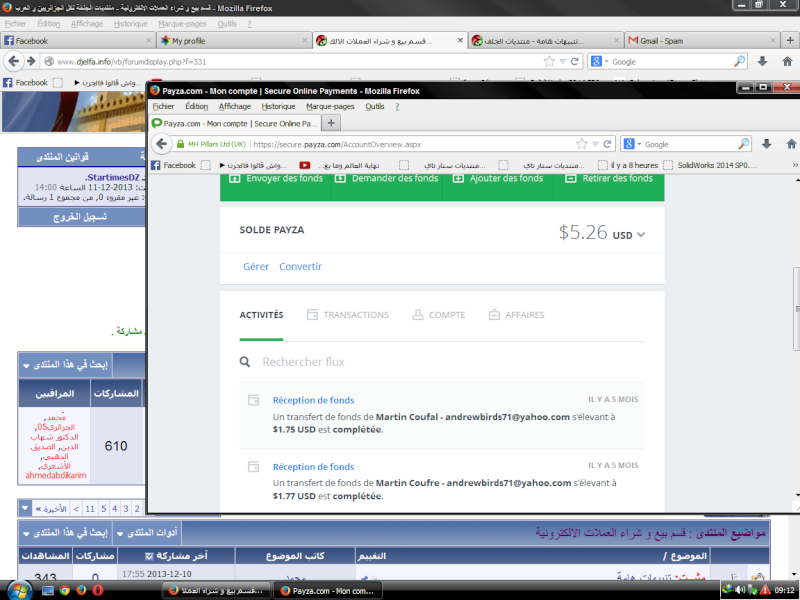Click the Convertir link
Screen dimensions: 800x600
(x=301, y=266)
